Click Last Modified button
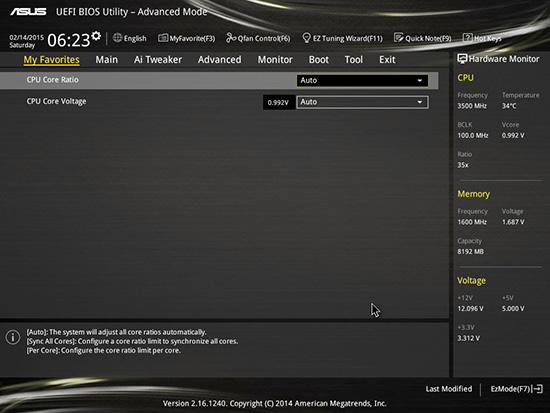Screen dimensions: 550x413 click(x=449, y=389)
